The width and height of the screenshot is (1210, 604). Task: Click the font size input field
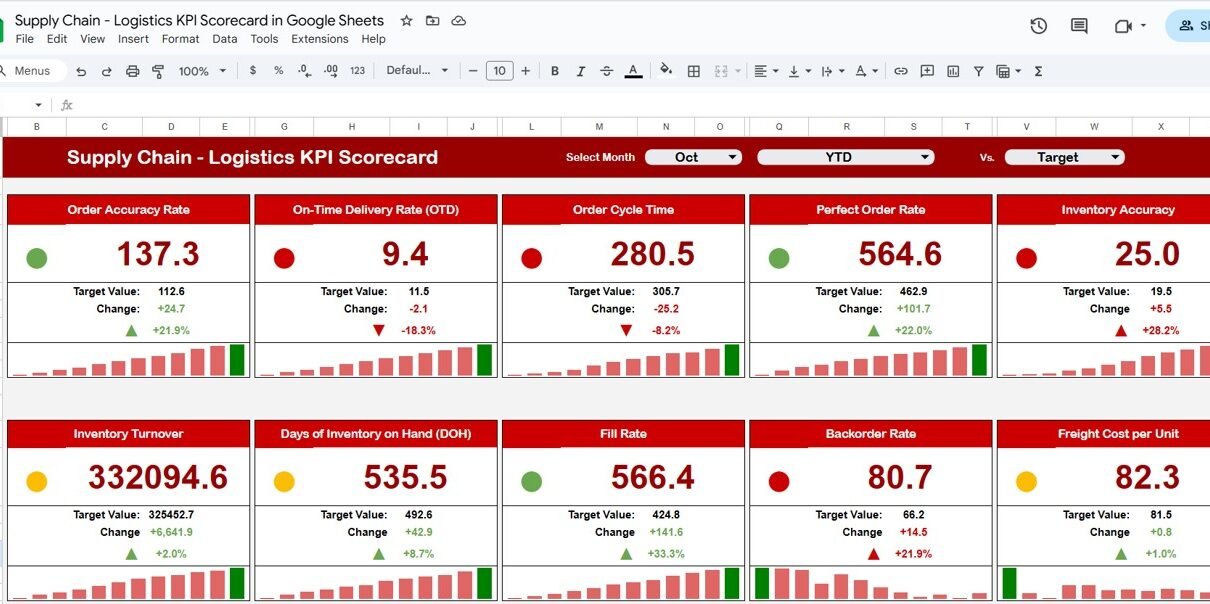[499, 71]
